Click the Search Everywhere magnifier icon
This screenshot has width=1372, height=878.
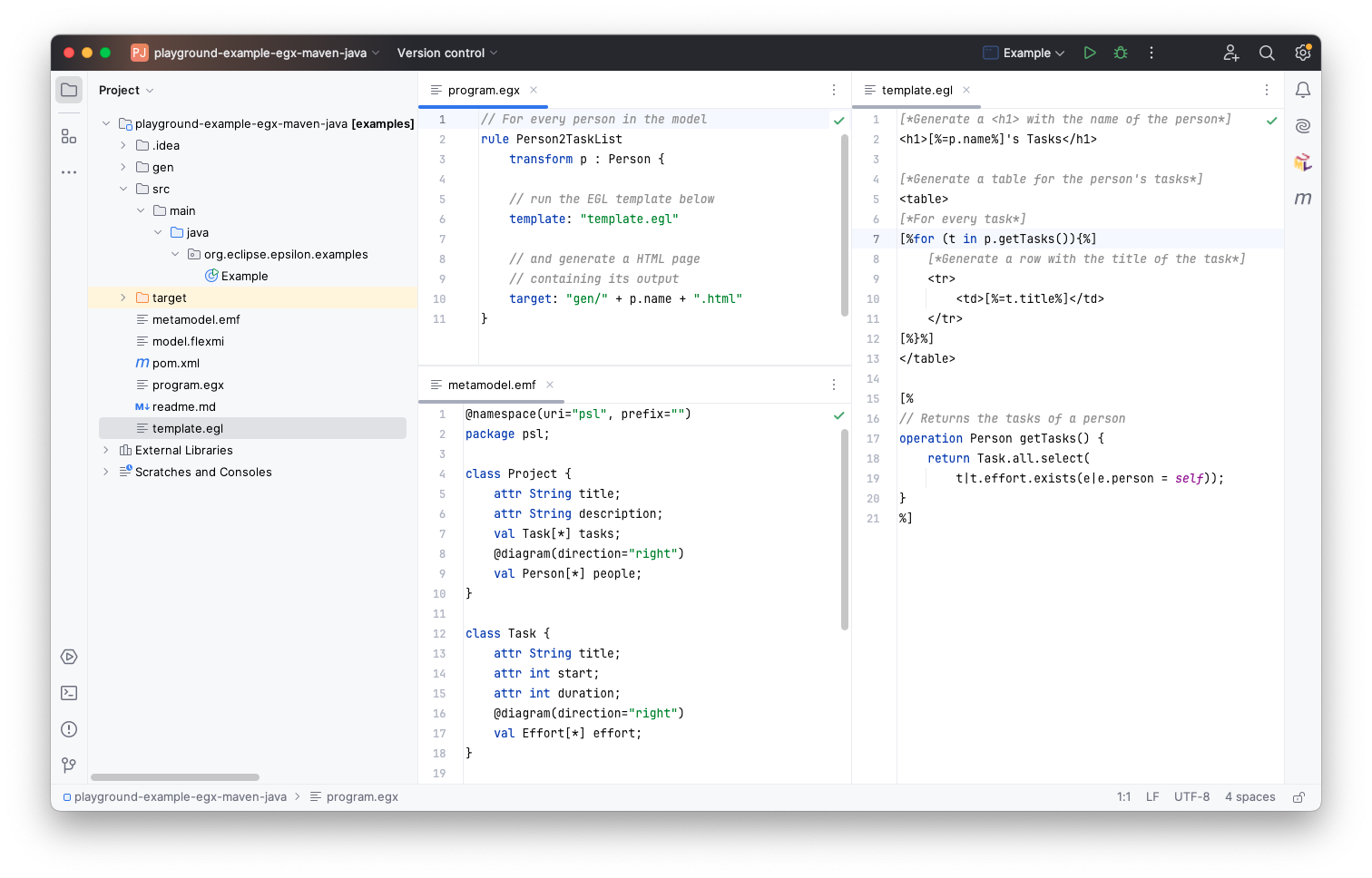[x=1267, y=53]
